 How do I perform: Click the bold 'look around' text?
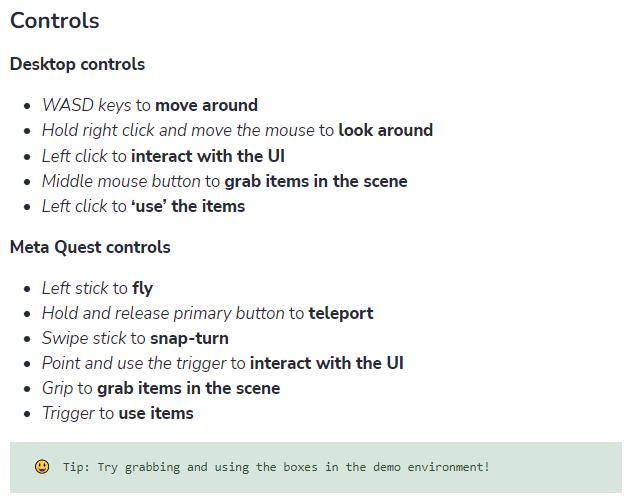pos(386,130)
